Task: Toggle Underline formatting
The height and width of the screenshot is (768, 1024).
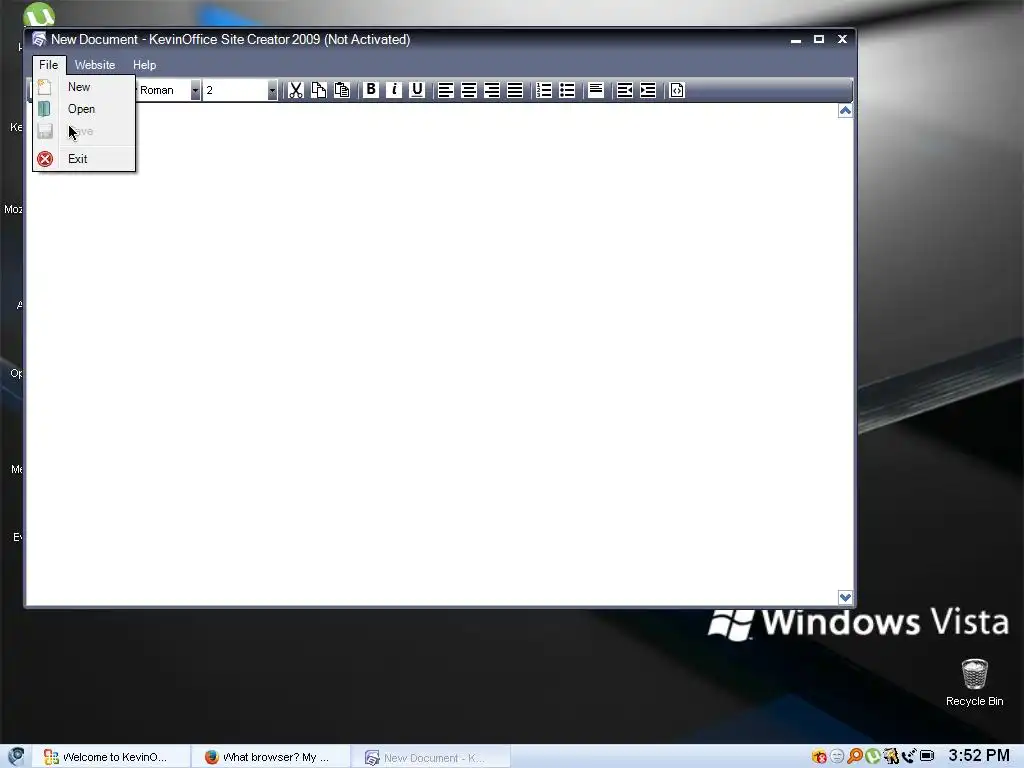Action: [x=417, y=90]
